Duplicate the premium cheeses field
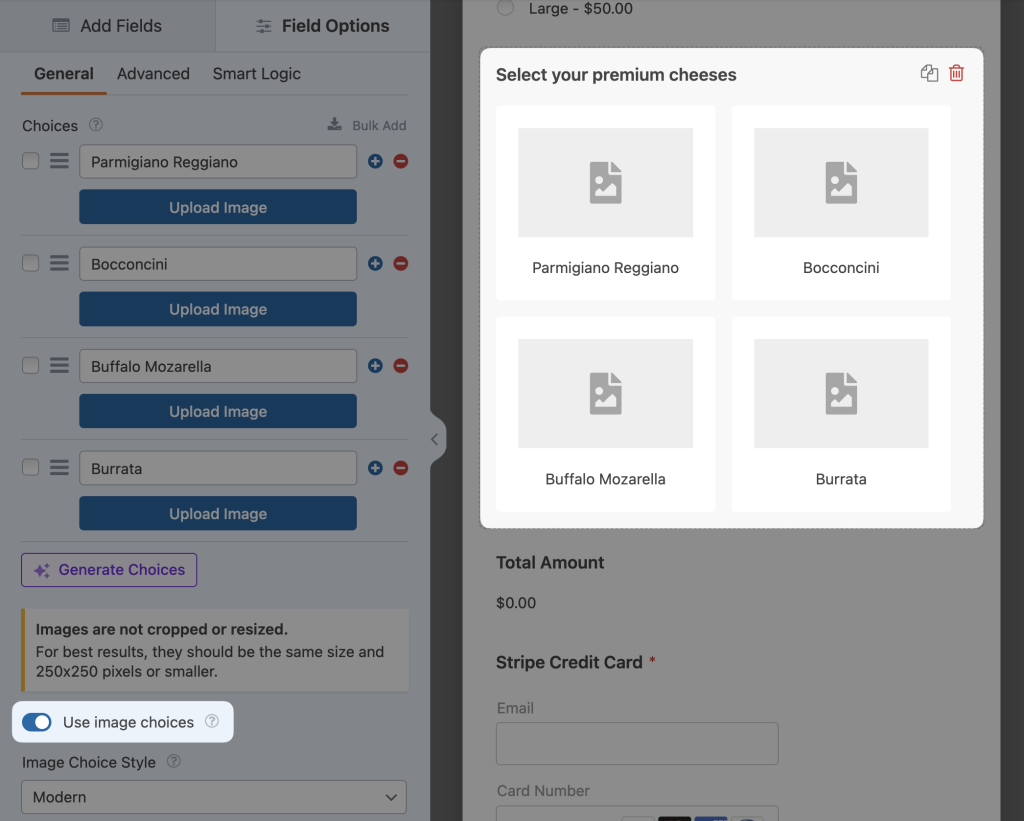The height and width of the screenshot is (821, 1024). tap(929, 73)
